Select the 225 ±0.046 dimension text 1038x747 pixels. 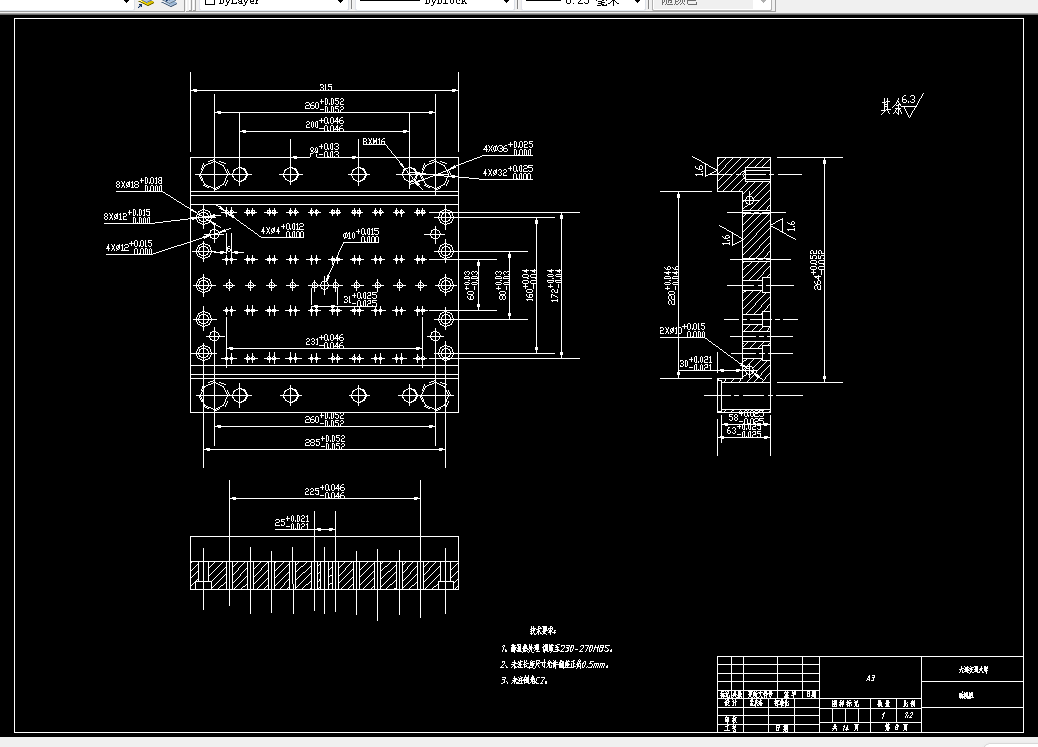pyautogui.click(x=324, y=491)
